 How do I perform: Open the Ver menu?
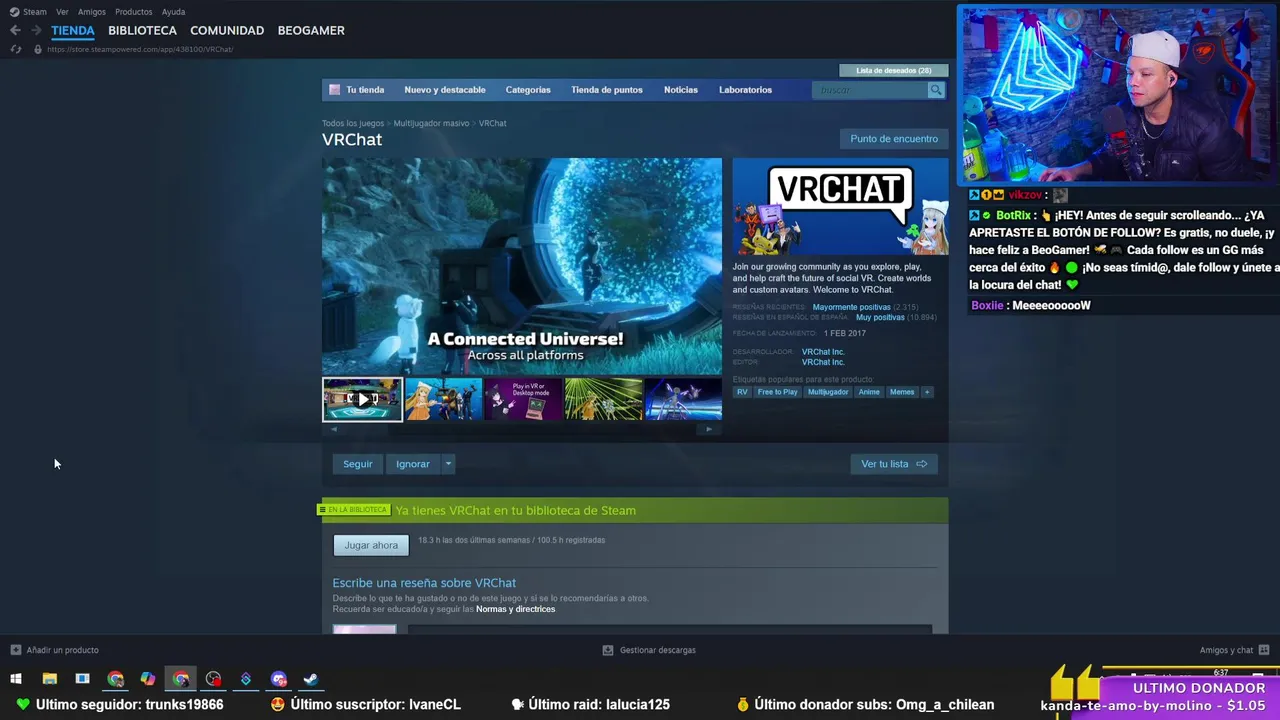tap(62, 12)
